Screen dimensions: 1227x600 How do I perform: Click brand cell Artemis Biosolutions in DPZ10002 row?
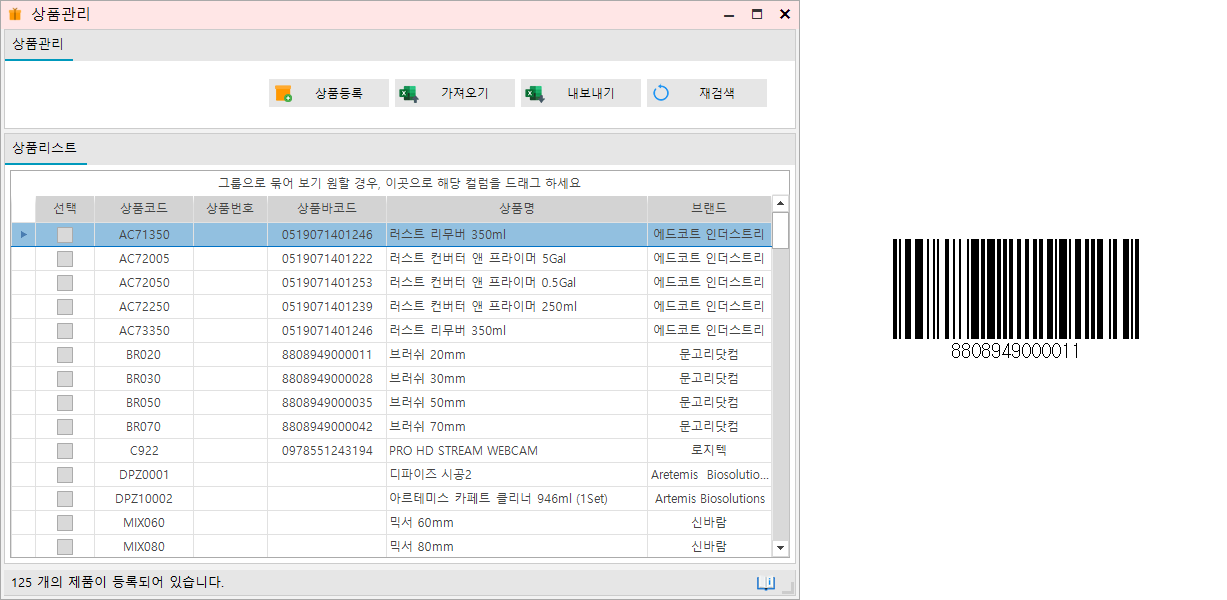[710, 499]
